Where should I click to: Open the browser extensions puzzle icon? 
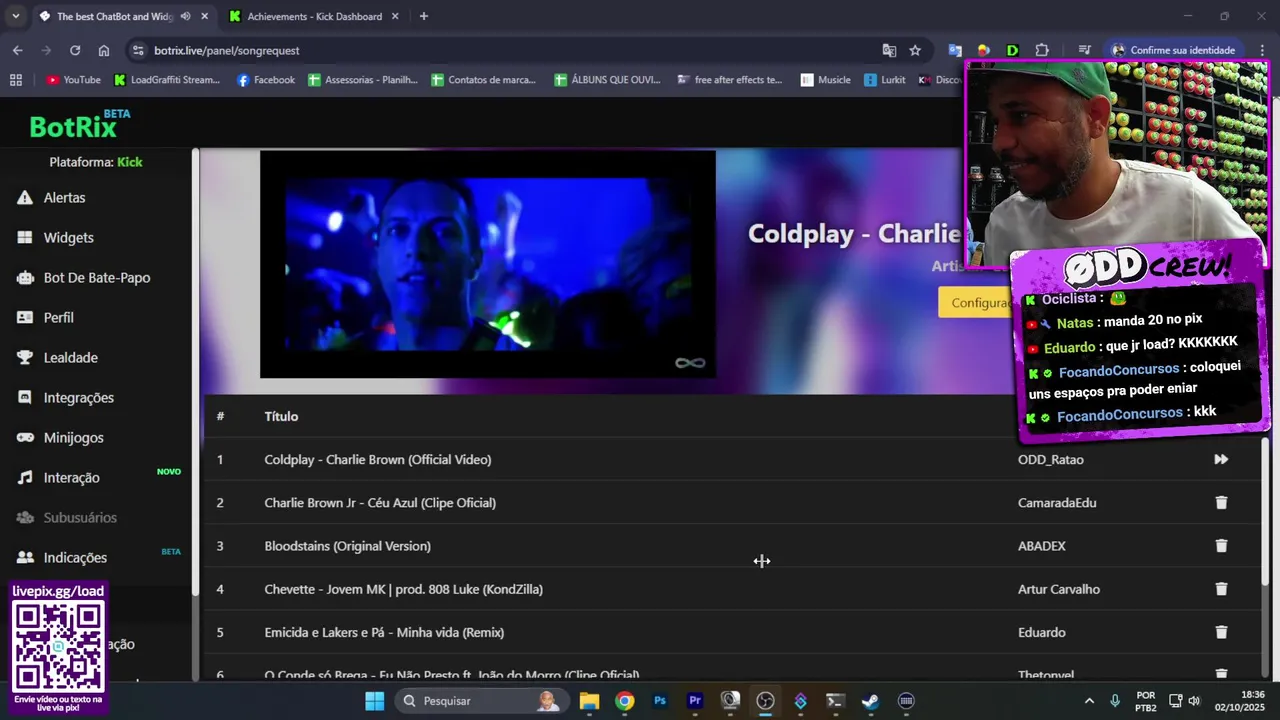pyautogui.click(x=1042, y=50)
